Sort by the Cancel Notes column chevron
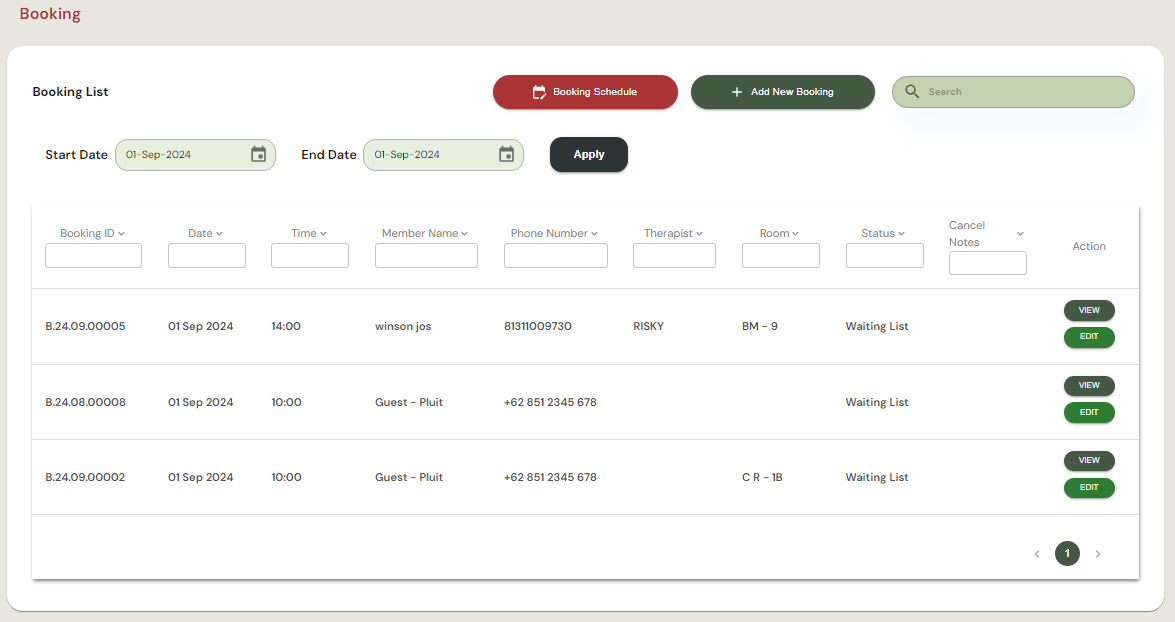The image size is (1175, 622). pos(1020,234)
